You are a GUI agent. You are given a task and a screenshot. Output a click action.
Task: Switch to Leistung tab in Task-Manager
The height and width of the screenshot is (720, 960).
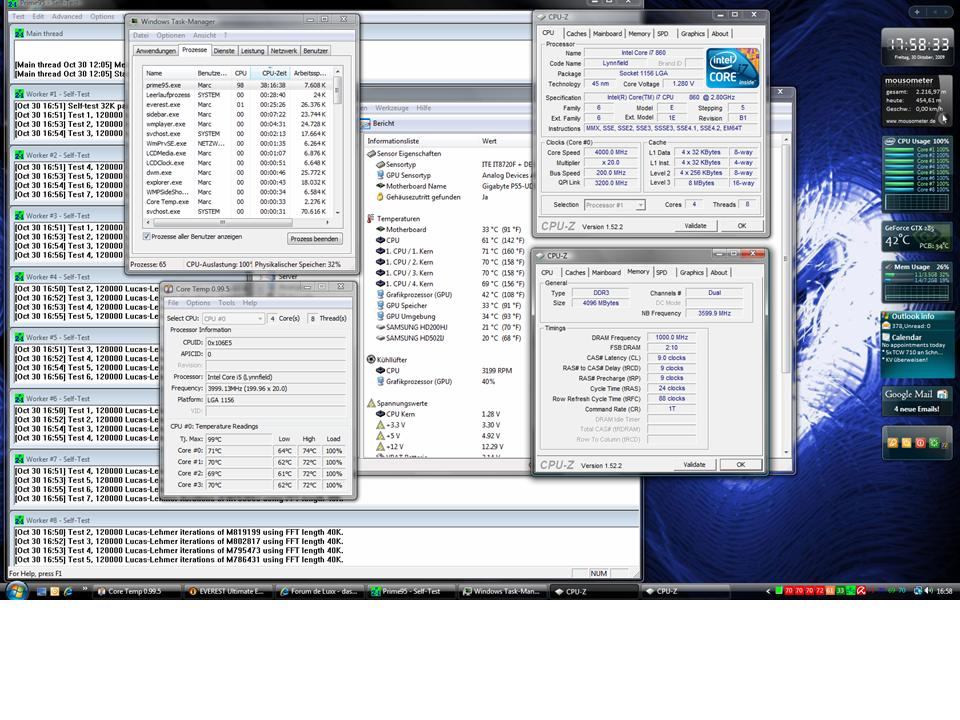pos(252,51)
